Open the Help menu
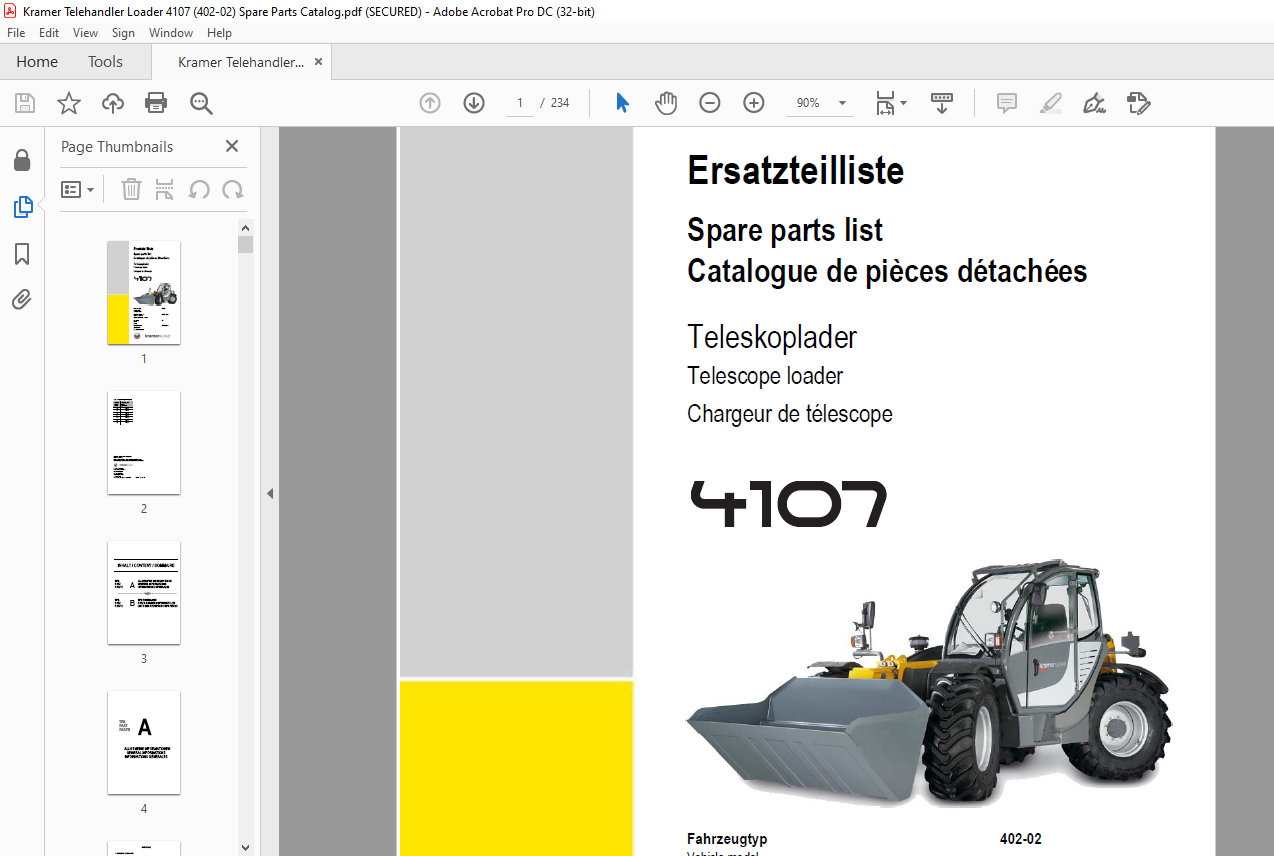 219,33
